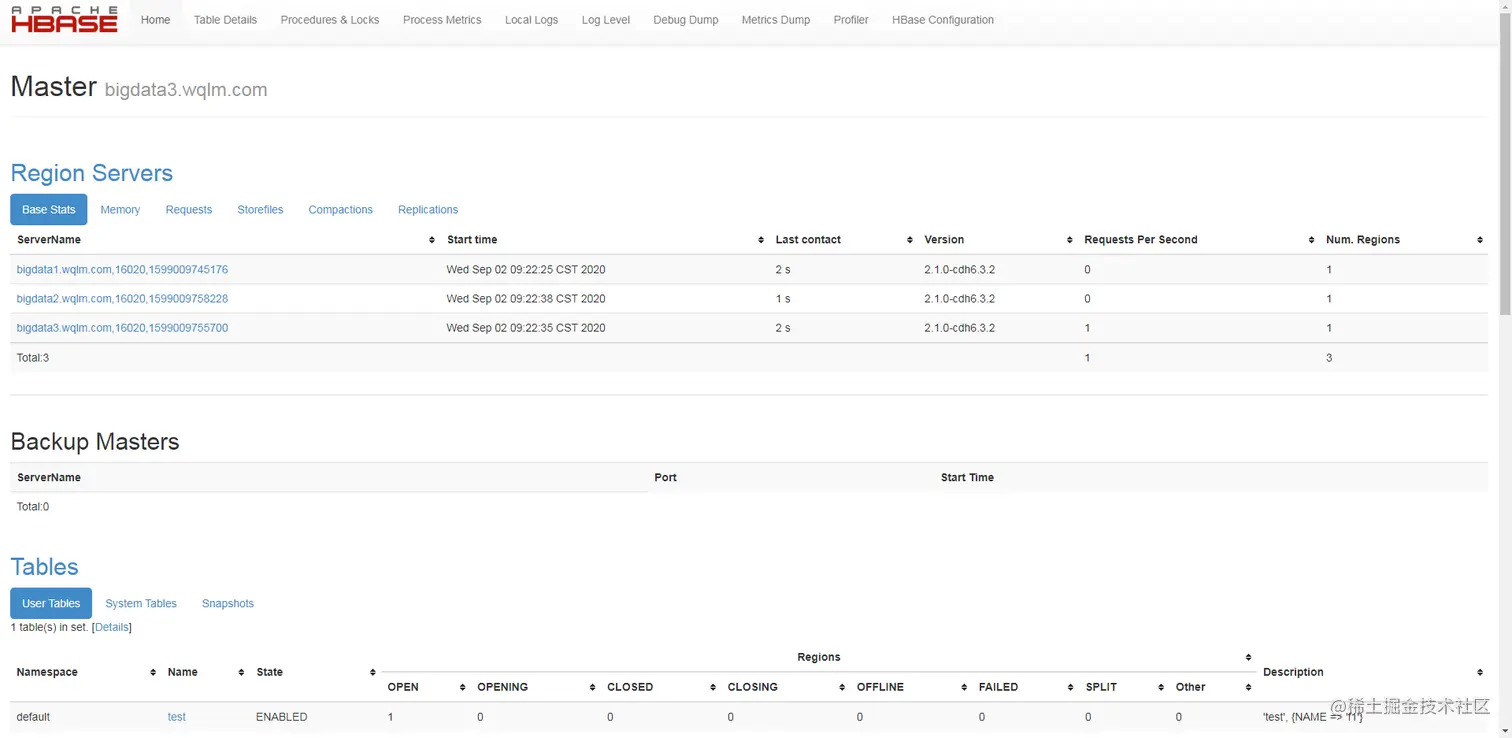
Task: Click the Region Servers heading link
Action: (x=91, y=173)
